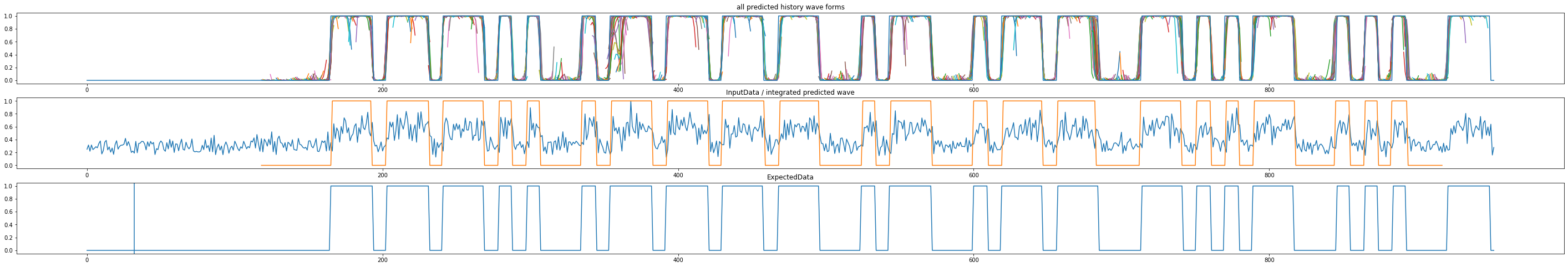Click the right end of the orange trace

(1442, 166)
